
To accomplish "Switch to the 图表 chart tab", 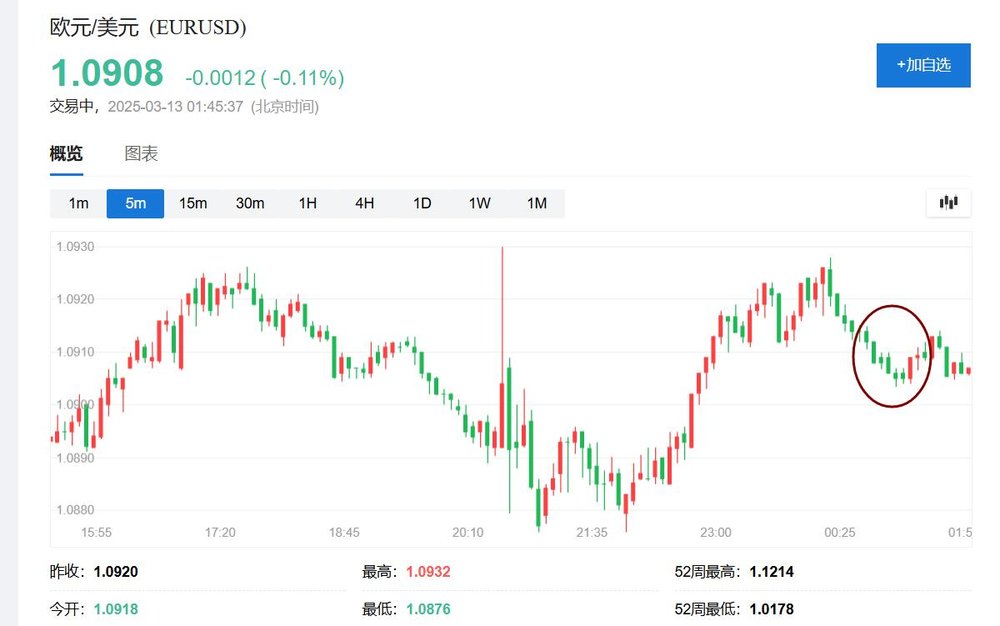I will [141, 154].
